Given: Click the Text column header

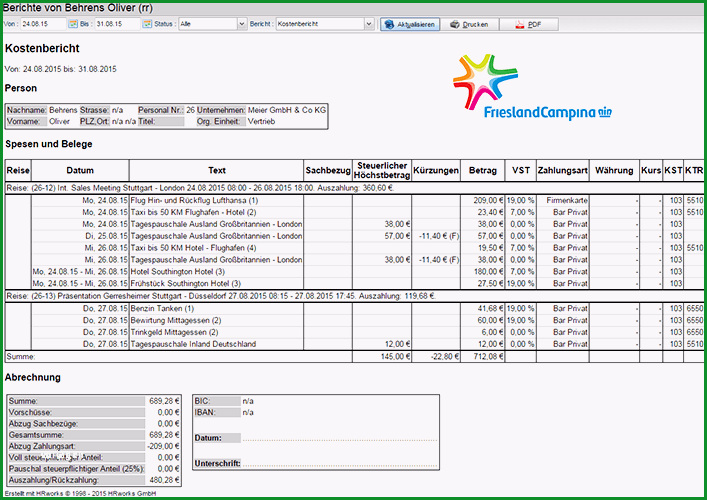Looking at the screenshot, I should [x=216, y=170].
